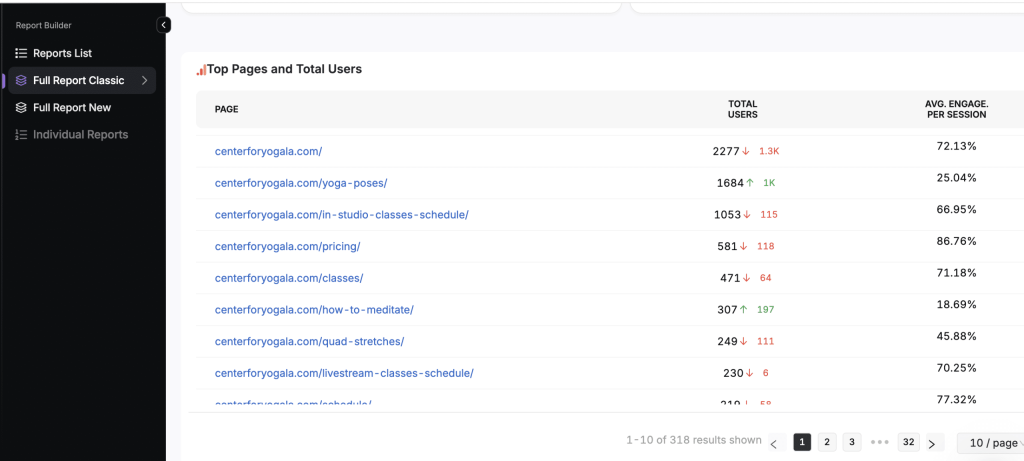Sort by the Total Users column header

point(742,109)
